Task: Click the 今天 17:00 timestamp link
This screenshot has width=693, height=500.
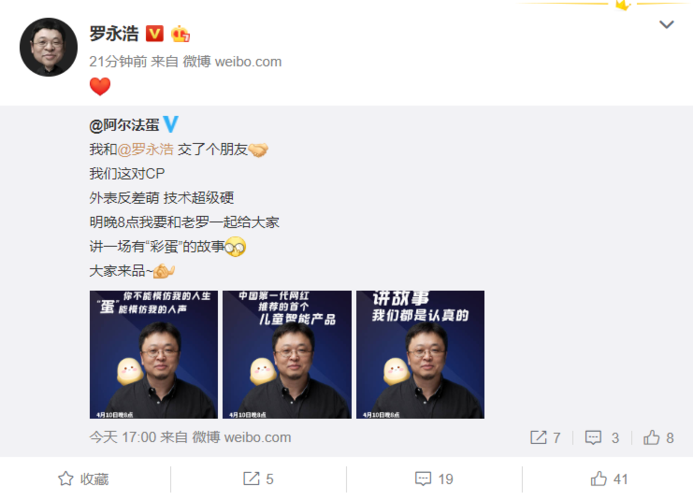Action: [123, 437]
